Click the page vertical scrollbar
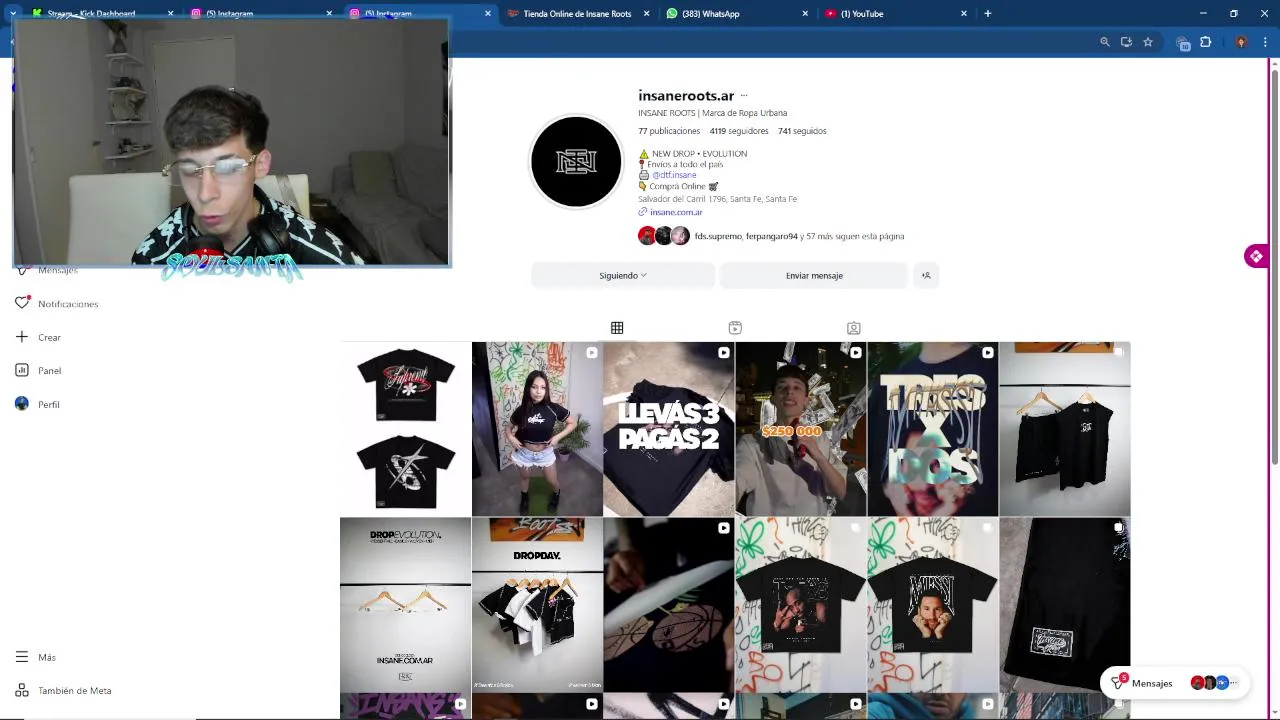 (x=1274, y=265)
